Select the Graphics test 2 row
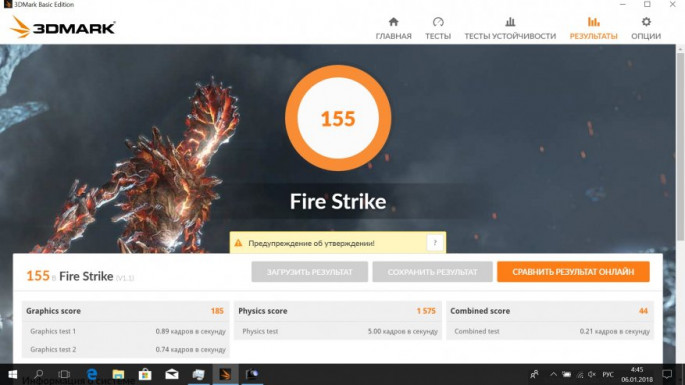The height and width of the screenshot is (385, 685). coord(126,350)
